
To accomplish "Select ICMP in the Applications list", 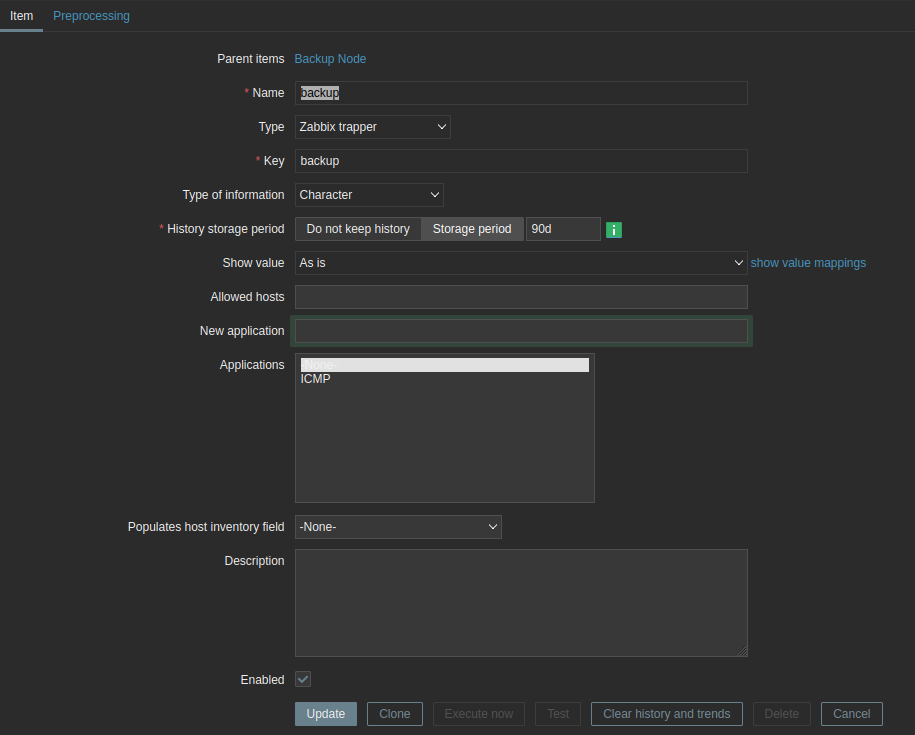I will [316, 380].
